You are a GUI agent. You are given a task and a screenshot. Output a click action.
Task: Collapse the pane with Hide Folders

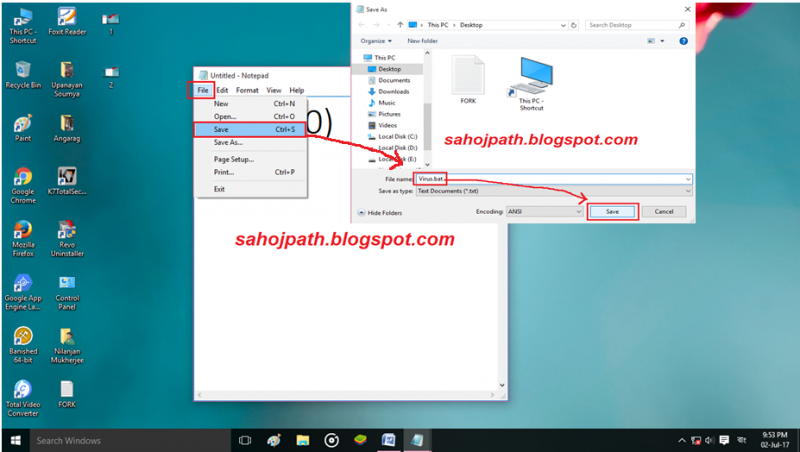380,213
